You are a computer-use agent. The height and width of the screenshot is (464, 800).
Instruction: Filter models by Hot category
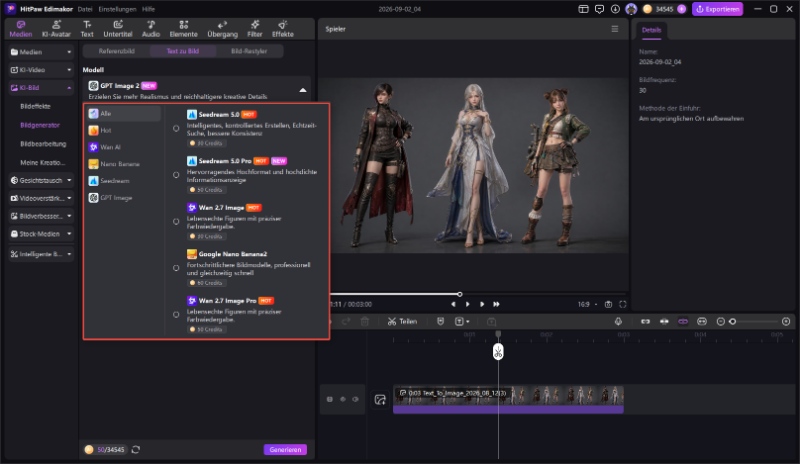[123, 130]
